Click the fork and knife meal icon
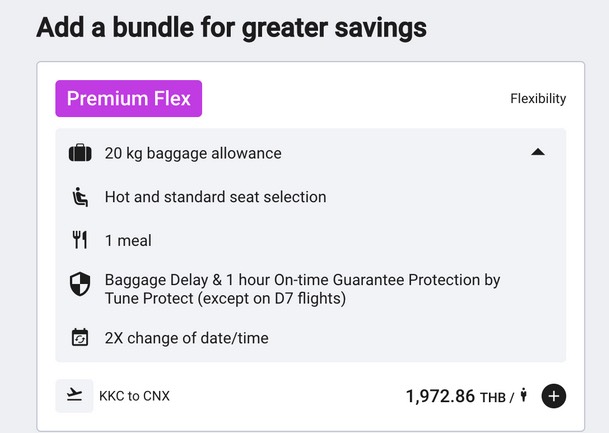Image resolution: width=609 pixels, height=433 pixels. 80,241
